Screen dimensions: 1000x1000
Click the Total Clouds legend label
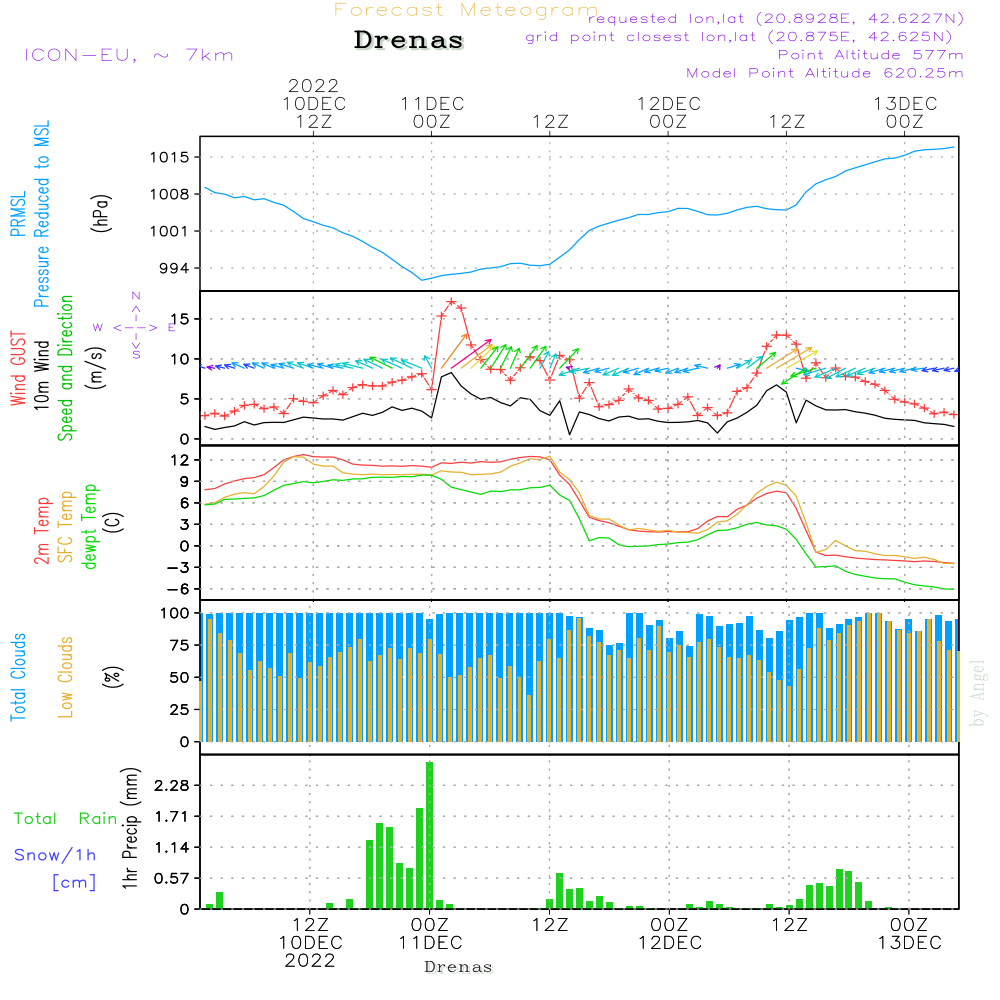click(x=18, y=677)
